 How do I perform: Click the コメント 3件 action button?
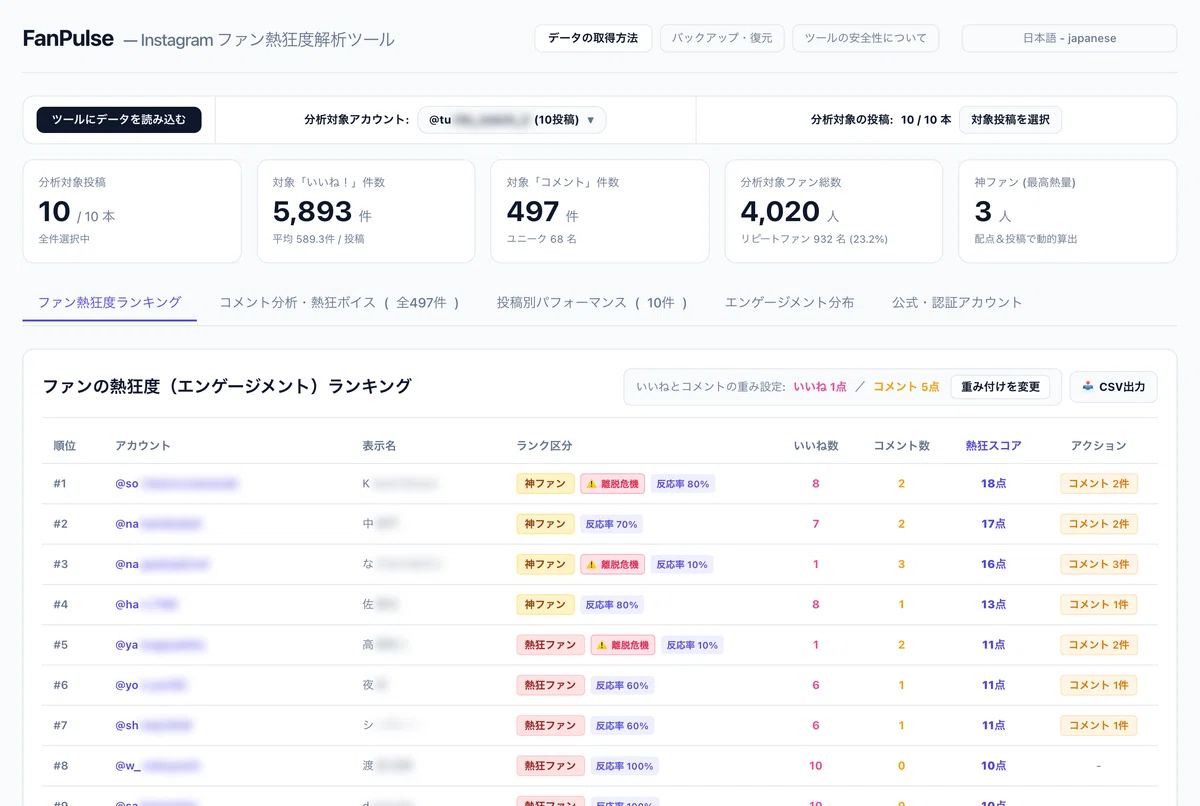pyautogui.click(x=1099, y=564)
